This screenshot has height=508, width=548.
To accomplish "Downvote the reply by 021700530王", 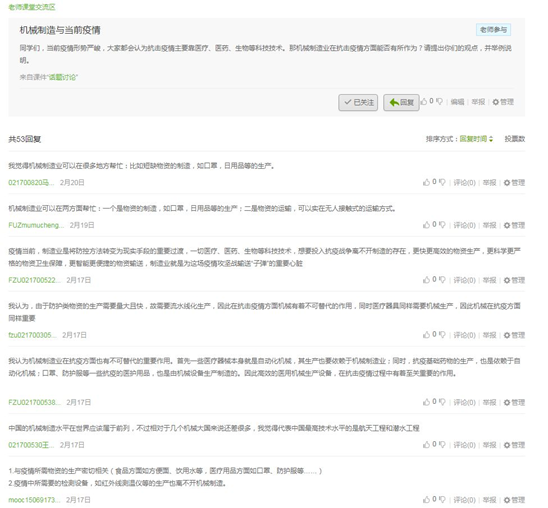I will (442, 444).
